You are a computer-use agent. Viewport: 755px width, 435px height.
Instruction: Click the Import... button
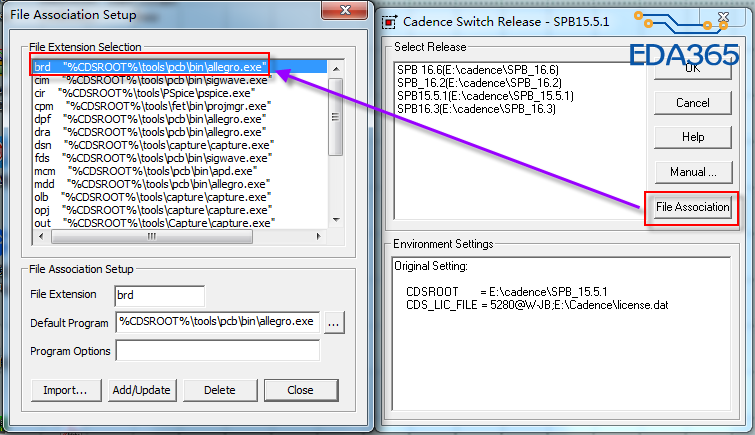coord(66,390)
